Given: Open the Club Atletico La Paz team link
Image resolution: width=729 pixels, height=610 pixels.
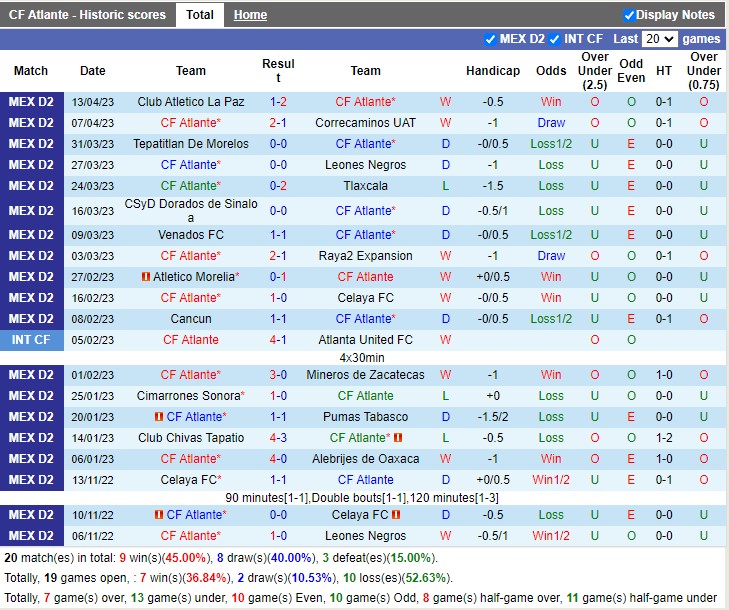Looking at the screenshot, I should click(x=191, y=102).
